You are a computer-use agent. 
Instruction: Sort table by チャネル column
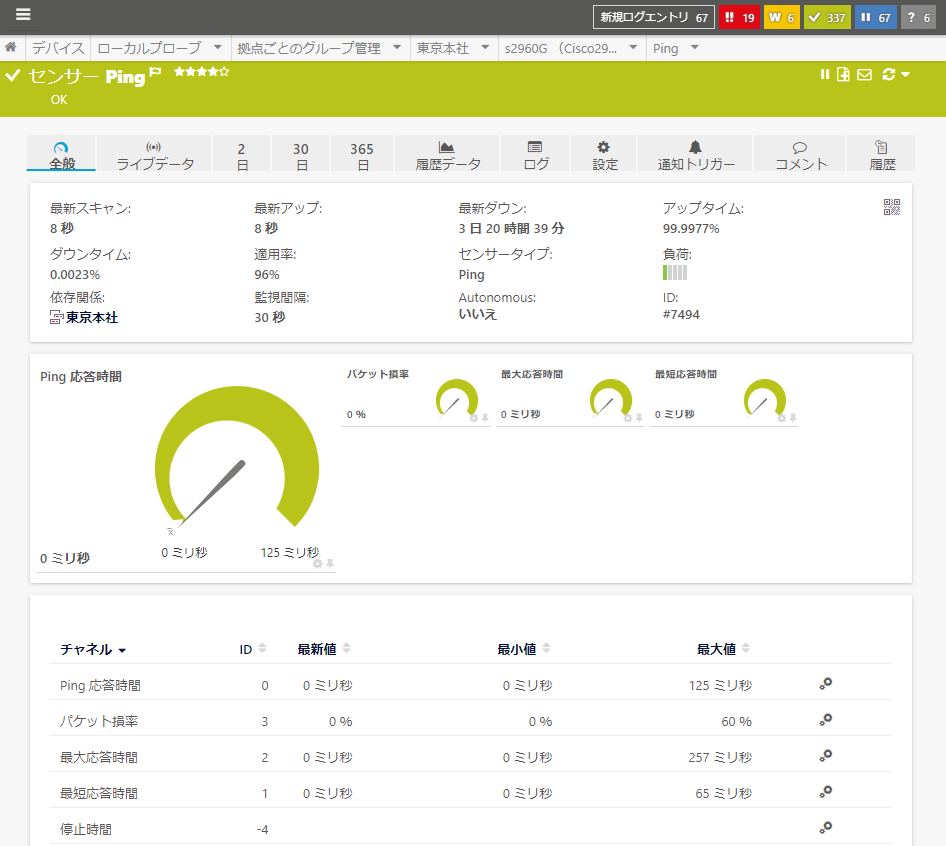click(x=92, y=649)
